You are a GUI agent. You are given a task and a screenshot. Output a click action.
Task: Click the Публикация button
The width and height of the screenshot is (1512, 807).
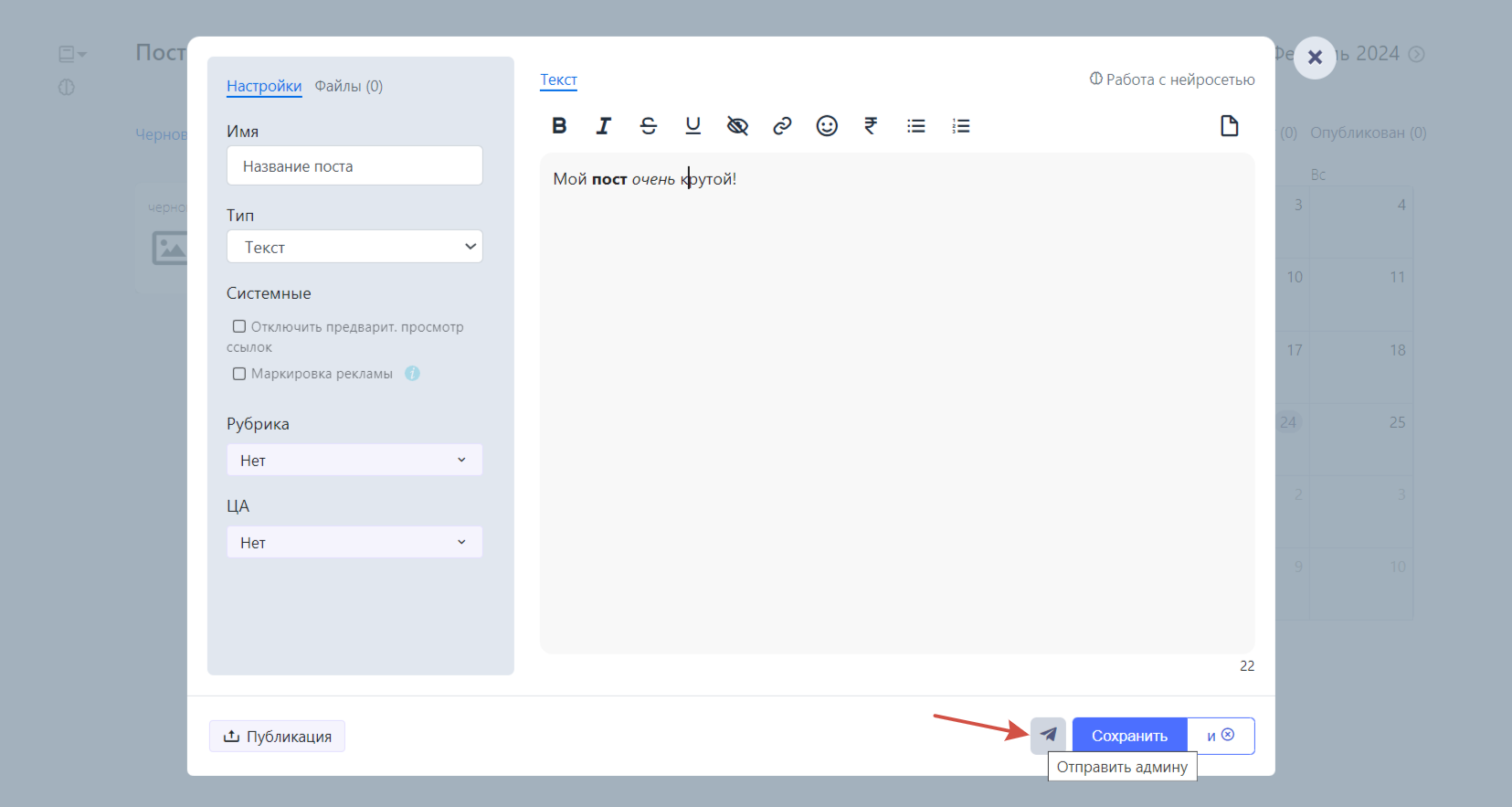coord(277,737)
